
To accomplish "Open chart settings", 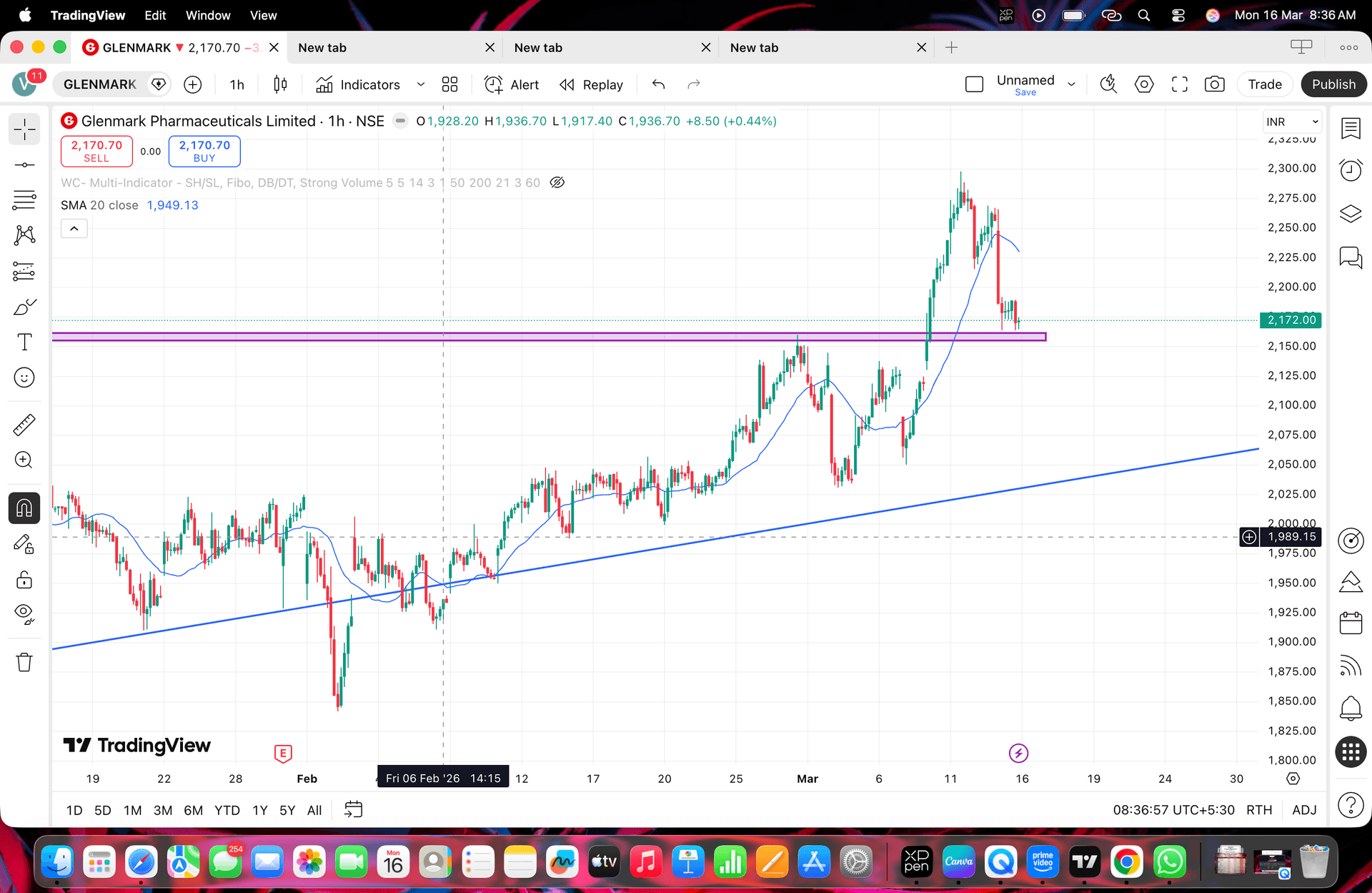I will click(x=1144, y=84).
